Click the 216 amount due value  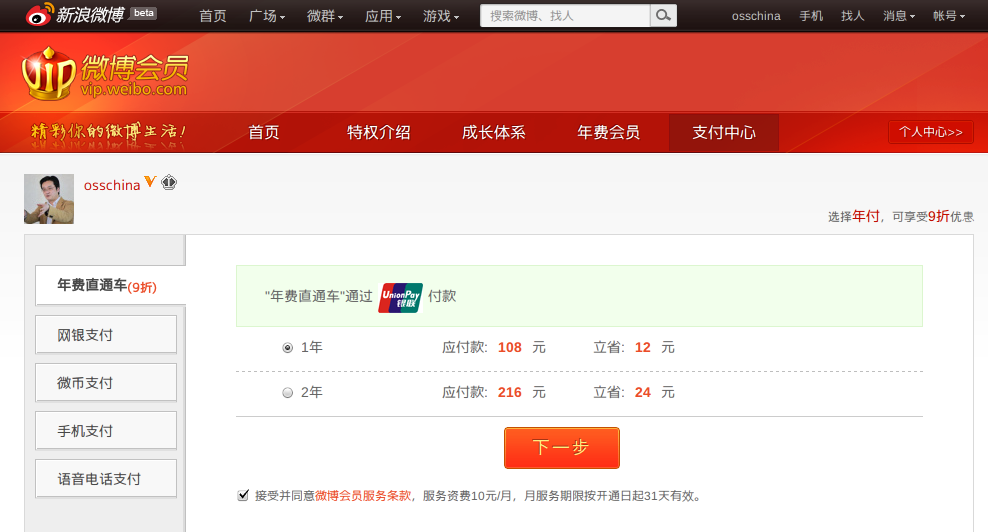coord(510,392)
